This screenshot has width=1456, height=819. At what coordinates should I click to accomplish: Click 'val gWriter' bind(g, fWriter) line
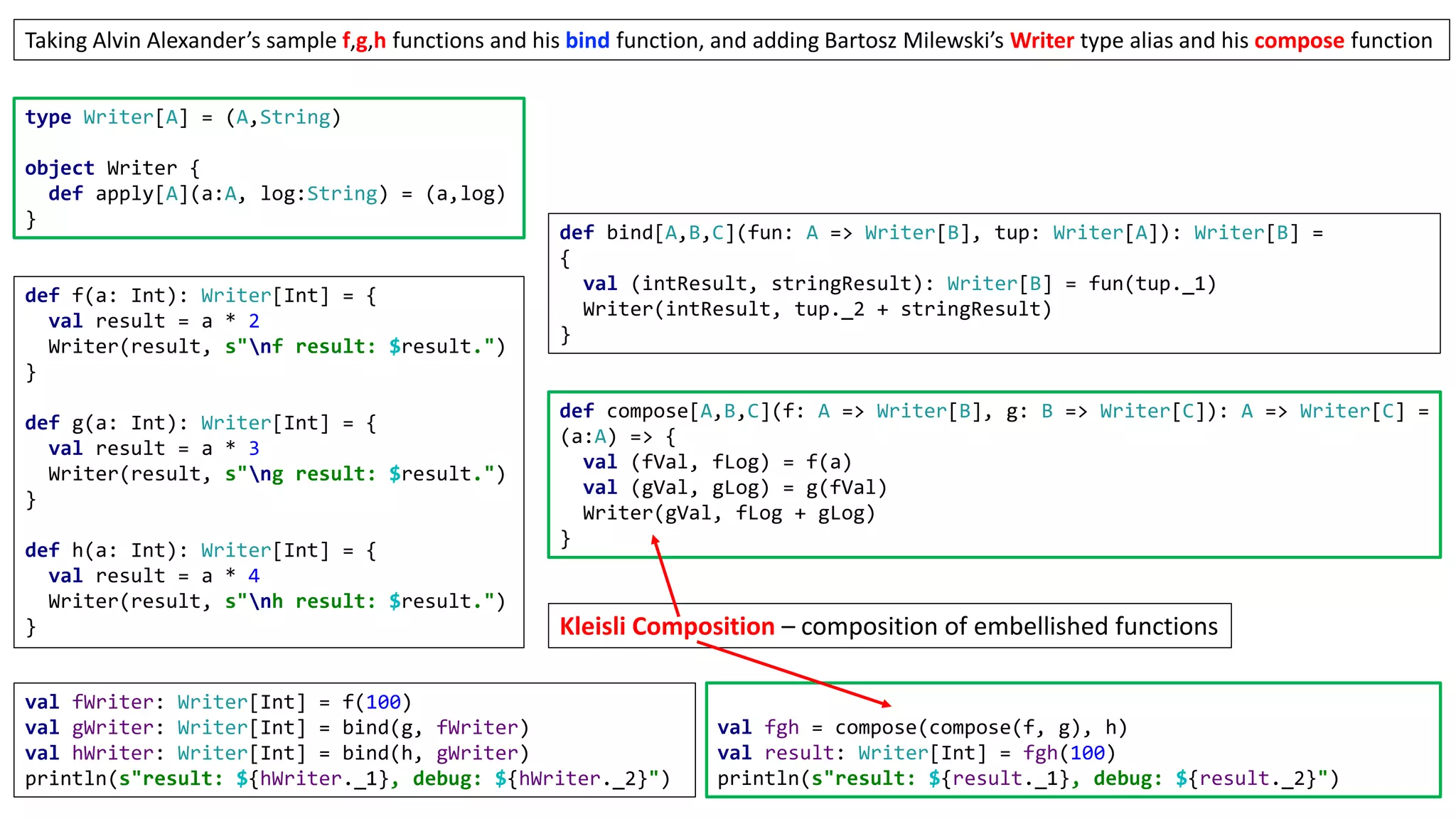tap(277, 728)
